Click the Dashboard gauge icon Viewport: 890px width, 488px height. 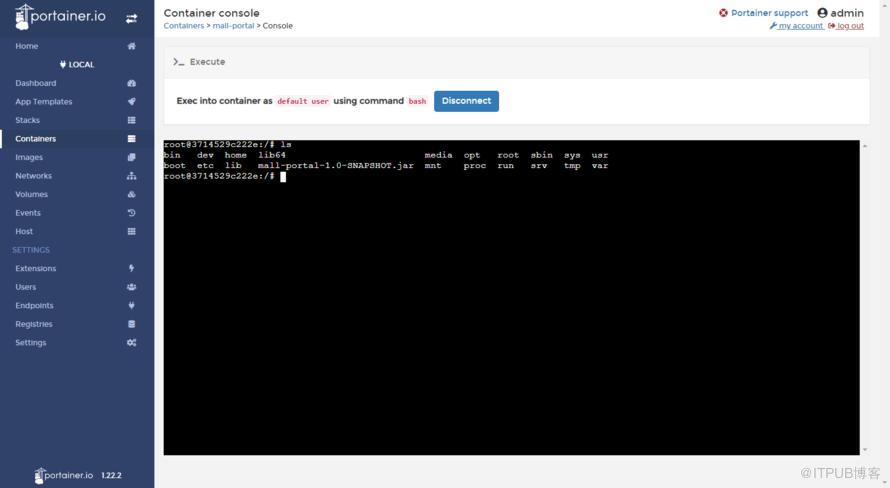point(132,83)
